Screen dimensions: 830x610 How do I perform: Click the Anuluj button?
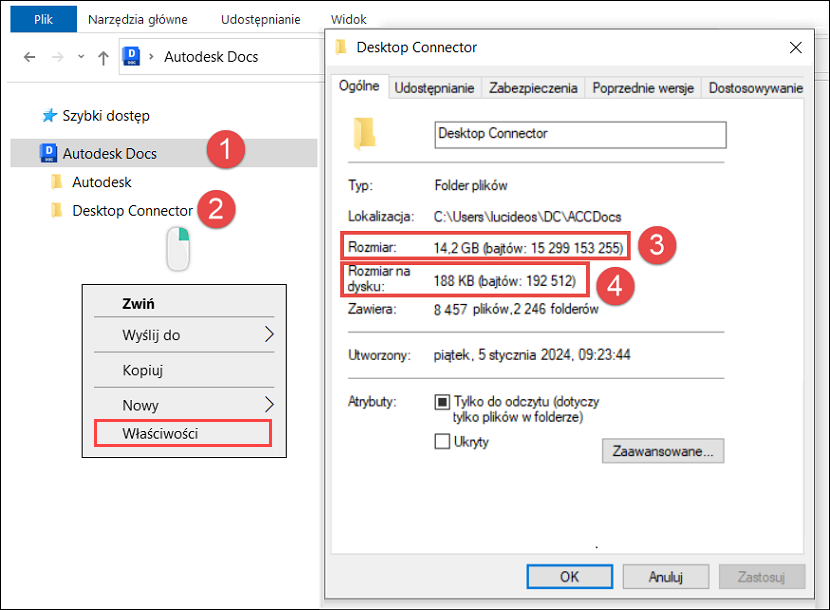coord(665,577)
